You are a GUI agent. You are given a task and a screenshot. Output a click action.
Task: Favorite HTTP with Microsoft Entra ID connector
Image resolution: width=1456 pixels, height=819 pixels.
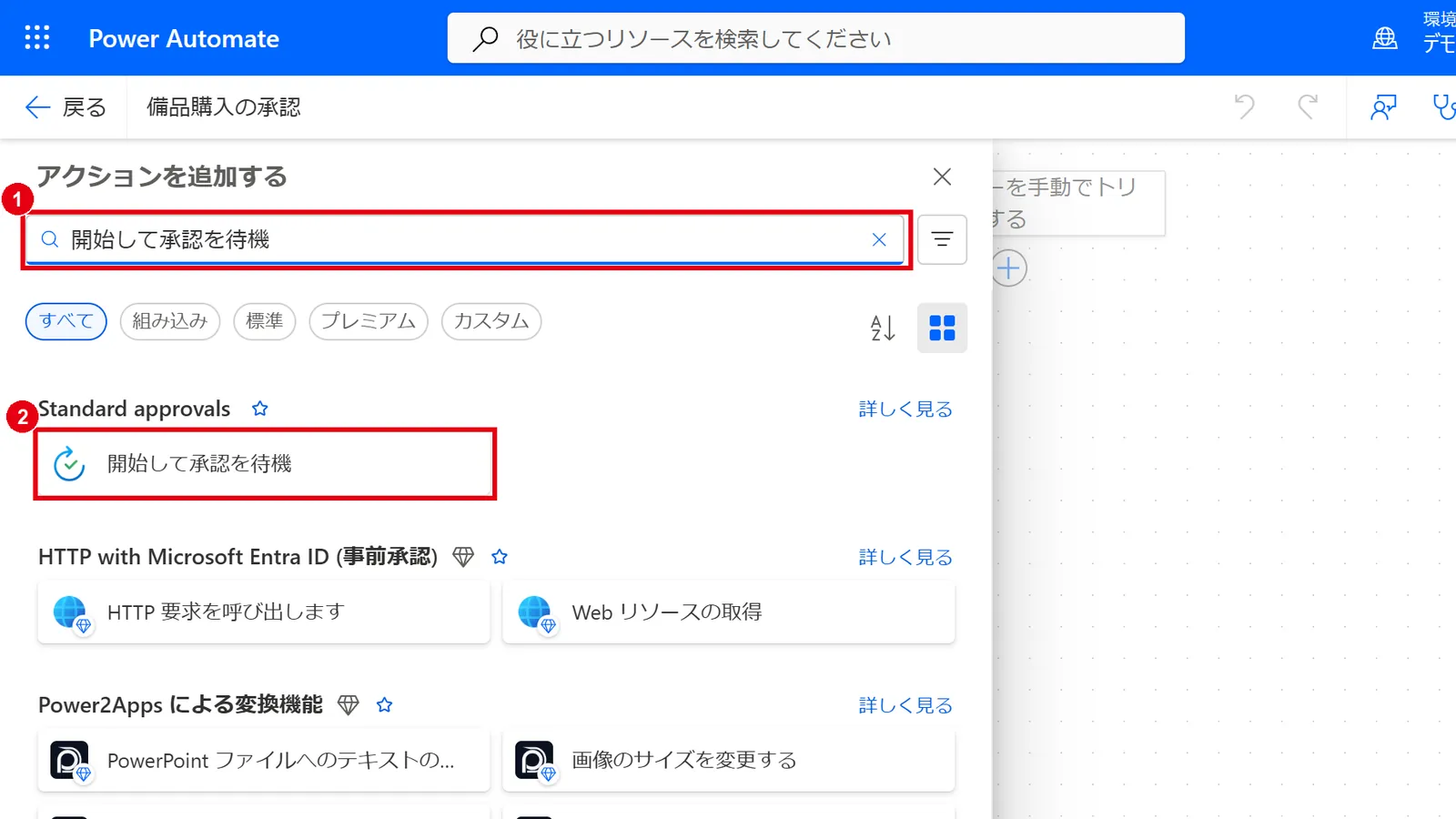(x=500, y=557)
